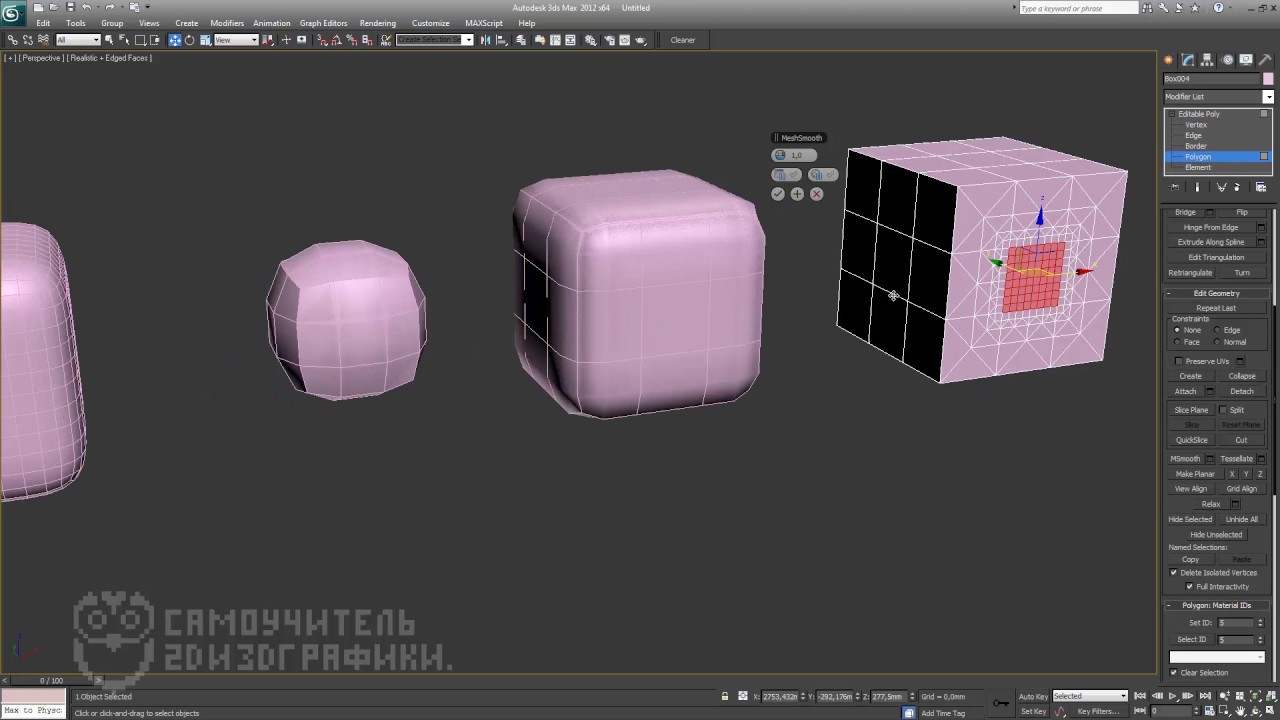This screenshot has width=1280, height=720.
Task: Open the Graph Editors menu
Action: click(323, 23)
